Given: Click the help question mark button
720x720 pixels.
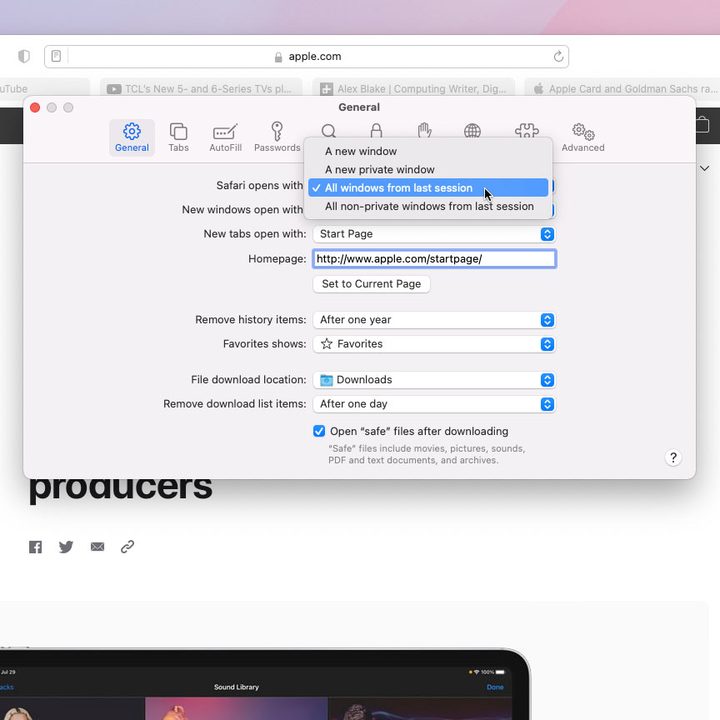Looking at the screenshot, I should tap(673, 457).
